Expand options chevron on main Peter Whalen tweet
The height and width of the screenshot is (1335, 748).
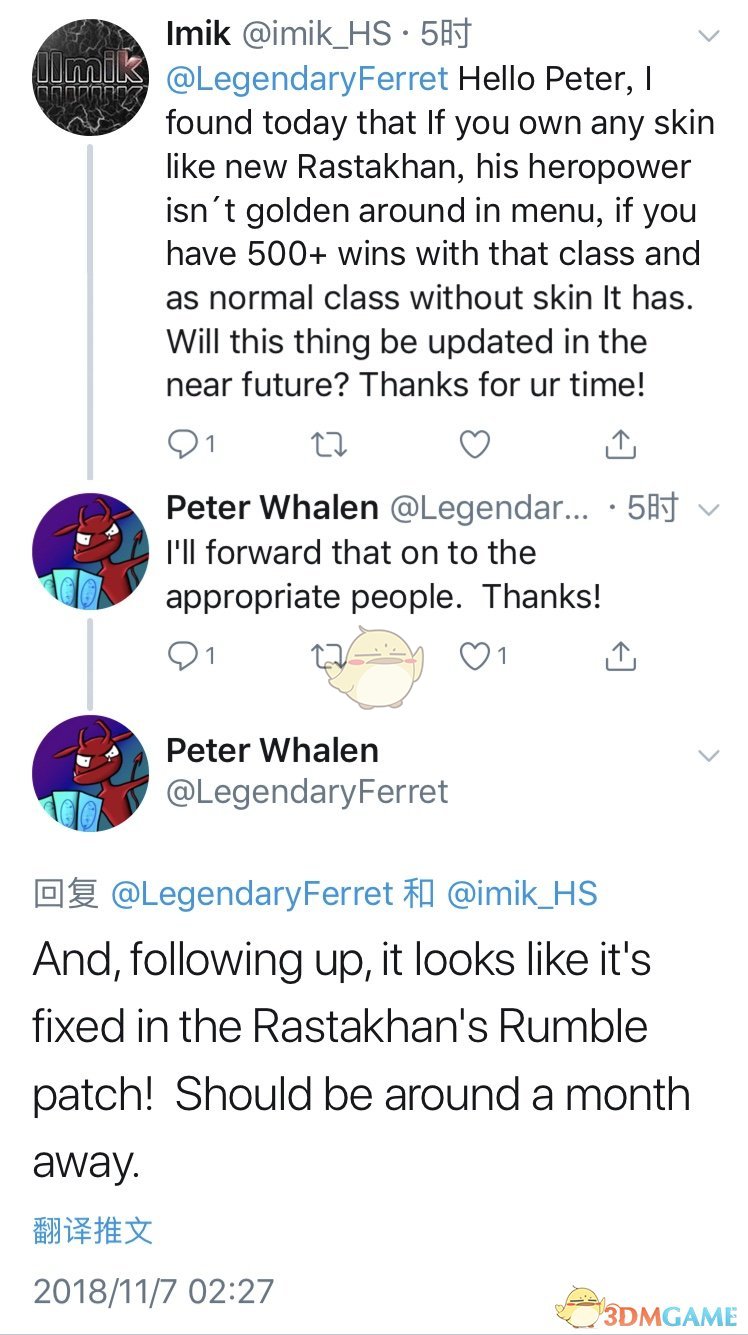[709, 755]
